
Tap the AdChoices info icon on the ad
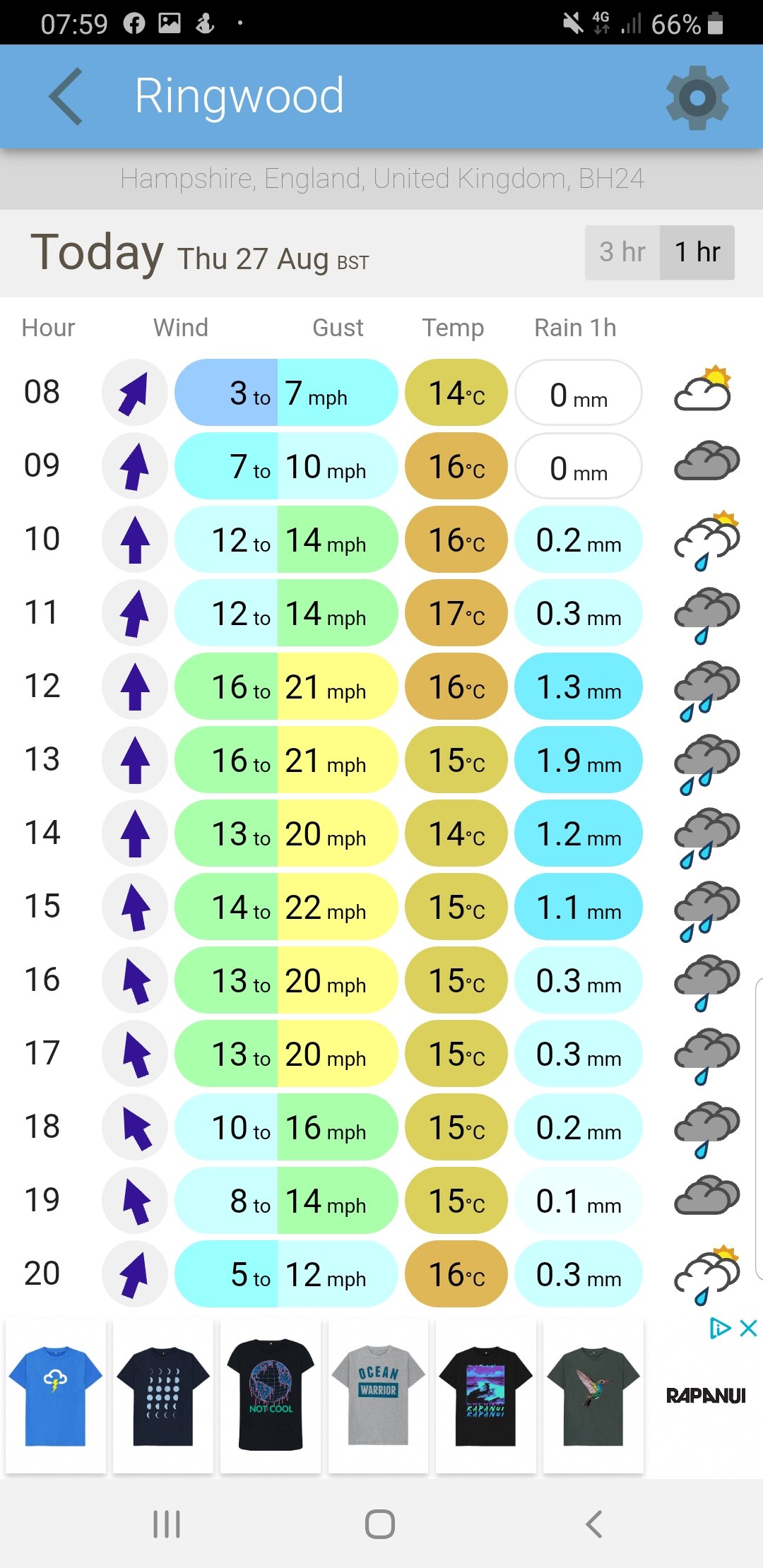(x=719, y=1329)
